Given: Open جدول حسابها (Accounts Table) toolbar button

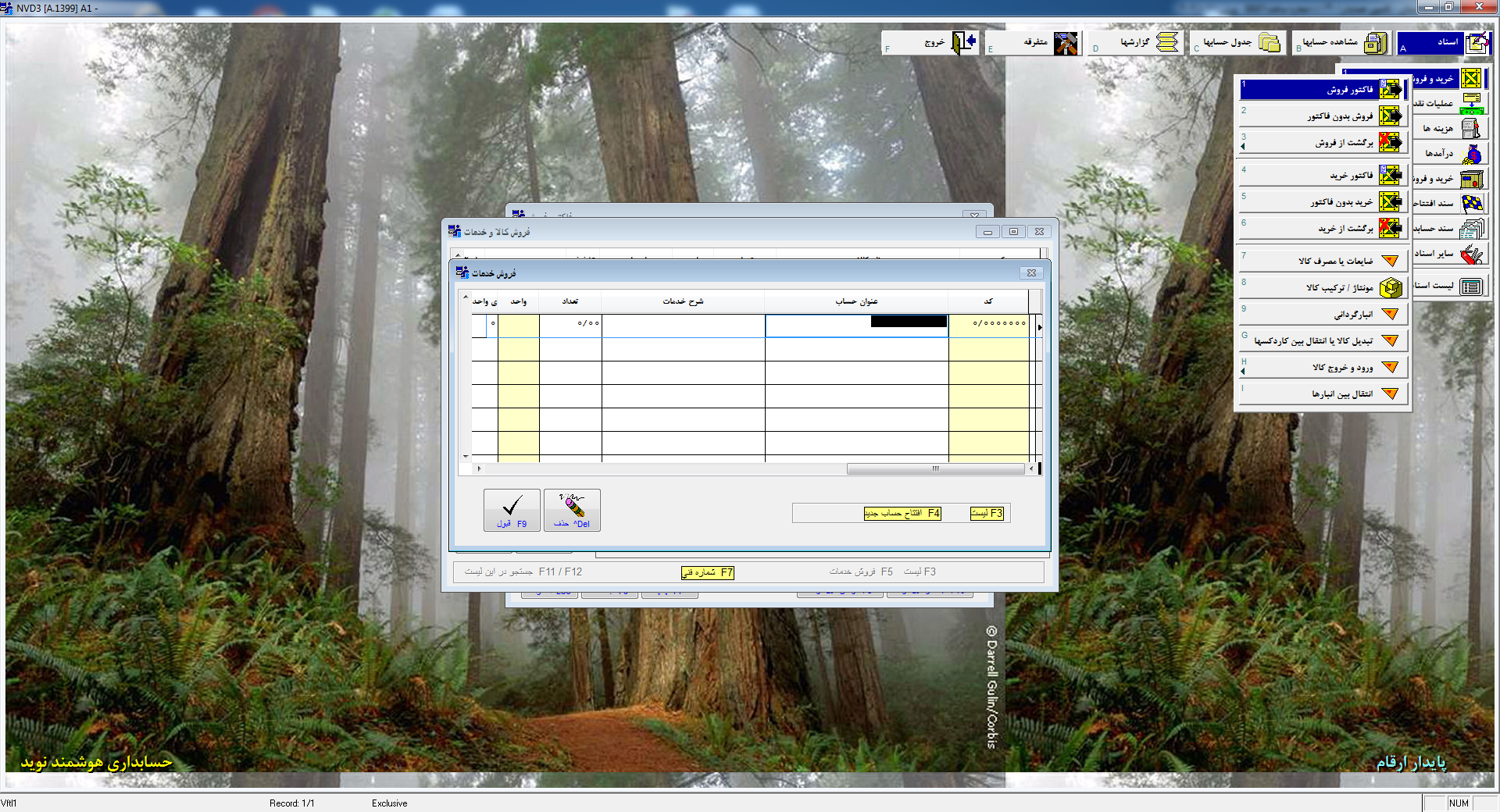Looking at the screenshot, I should click(1237, 43).
